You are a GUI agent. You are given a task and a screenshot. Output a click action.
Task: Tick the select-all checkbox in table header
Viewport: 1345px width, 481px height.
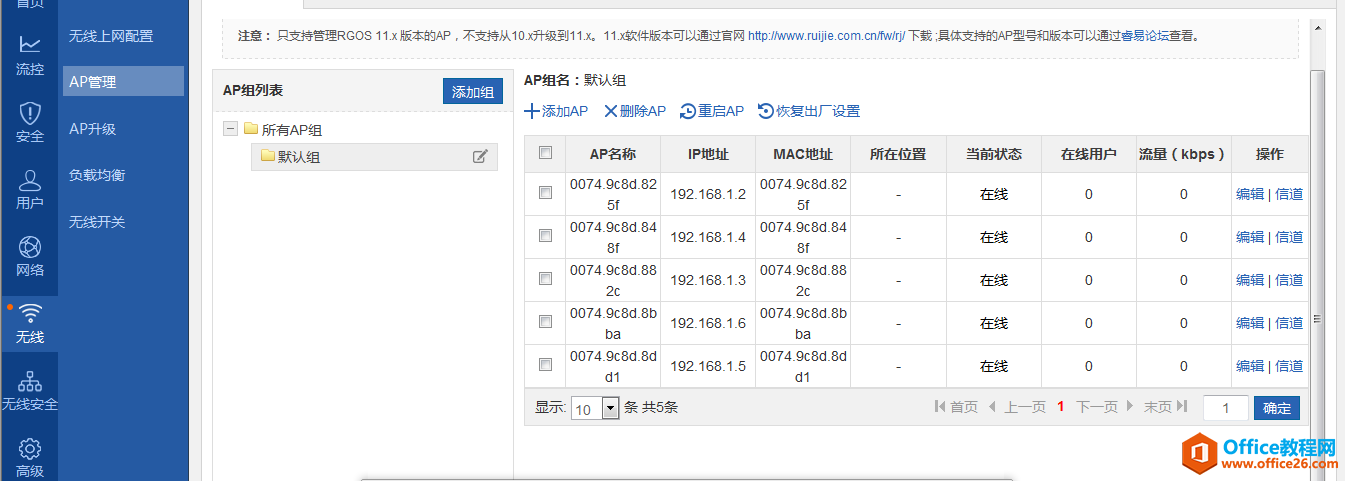pyautogui.click(x=545, y=153)
